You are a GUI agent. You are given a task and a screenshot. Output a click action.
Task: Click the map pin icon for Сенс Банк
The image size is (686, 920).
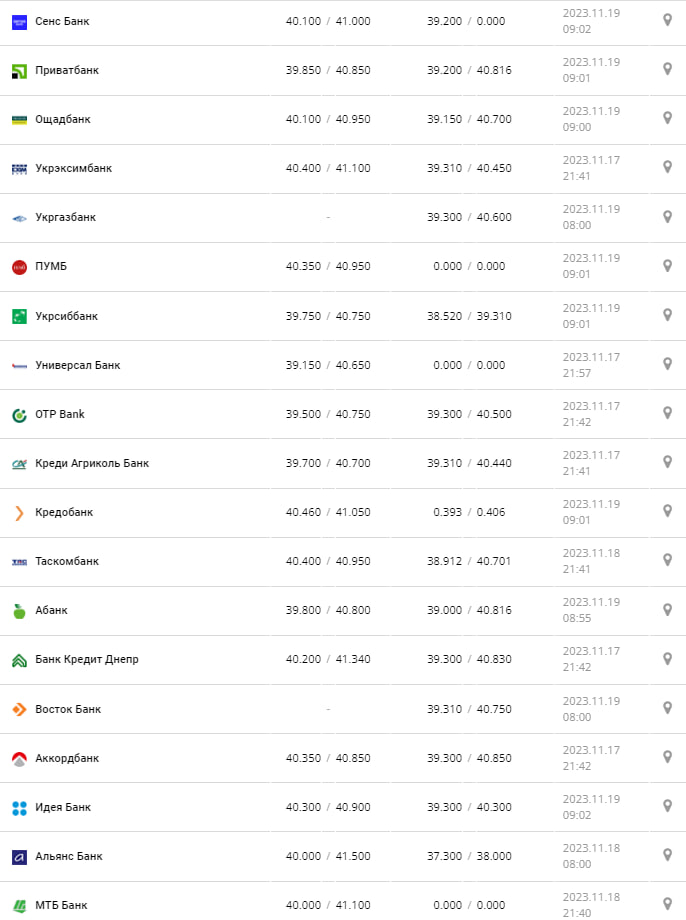coord(667,20)
